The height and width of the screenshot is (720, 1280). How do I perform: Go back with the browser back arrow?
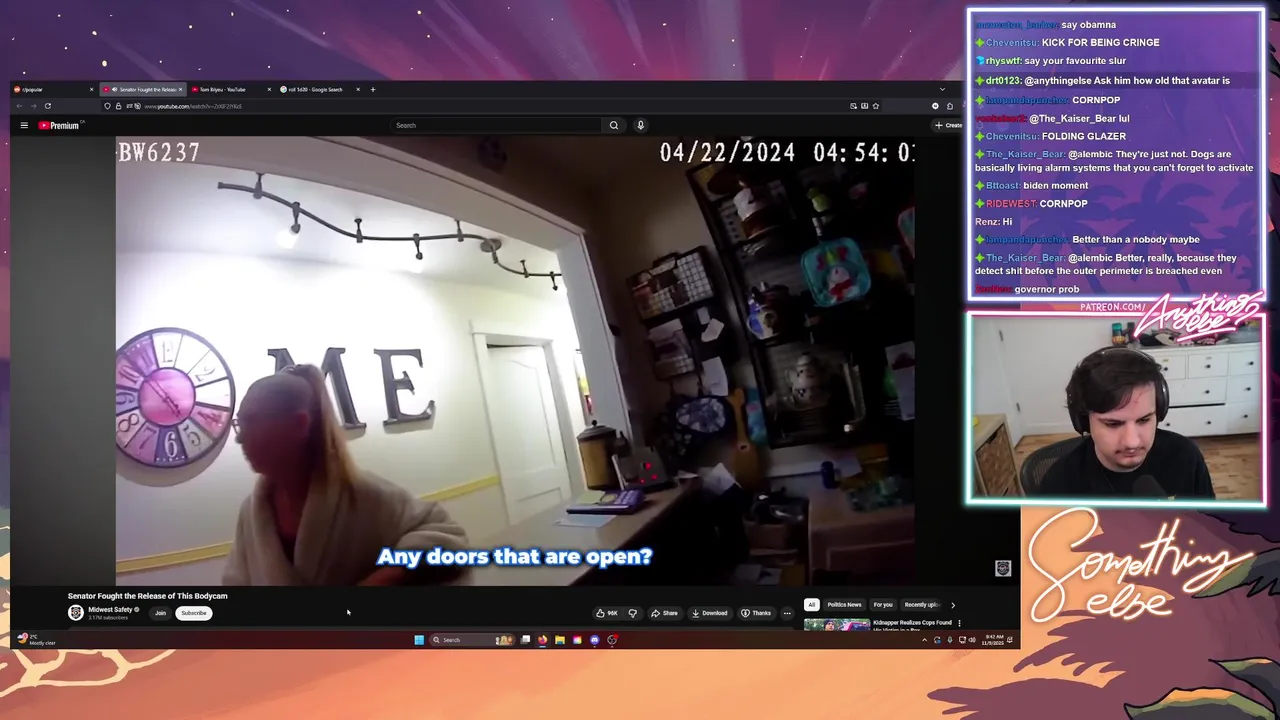(18, 106)
